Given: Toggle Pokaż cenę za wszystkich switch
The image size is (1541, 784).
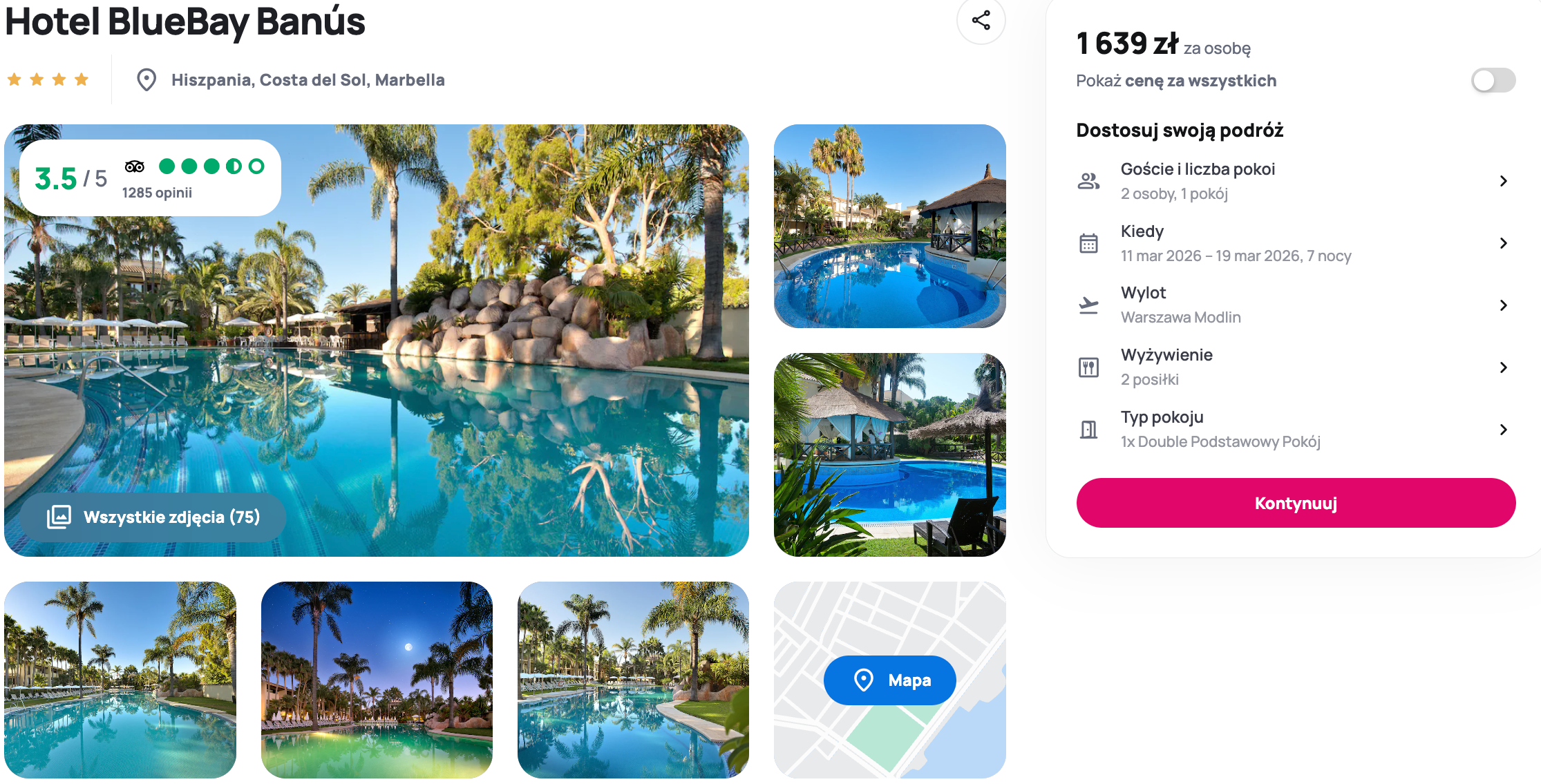Looking at the screenshot, I should tap(1493, 81).
